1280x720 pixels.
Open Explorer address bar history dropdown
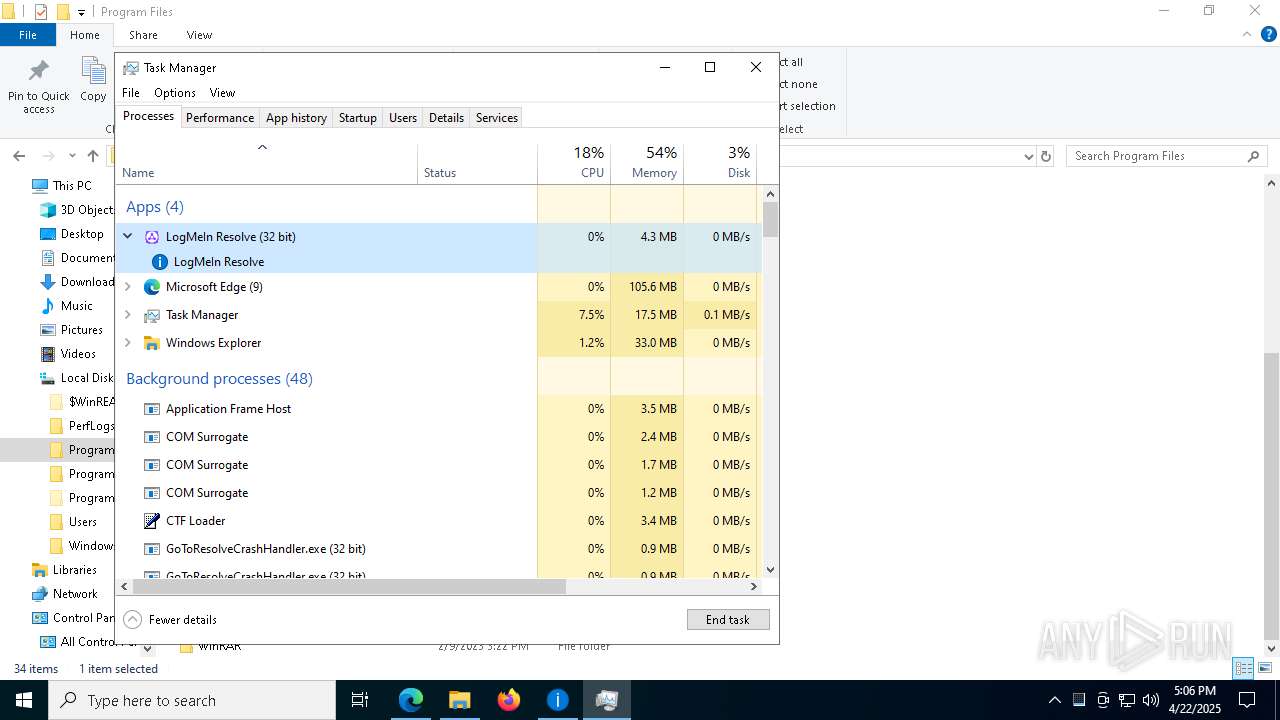(x=1028, y=156)
